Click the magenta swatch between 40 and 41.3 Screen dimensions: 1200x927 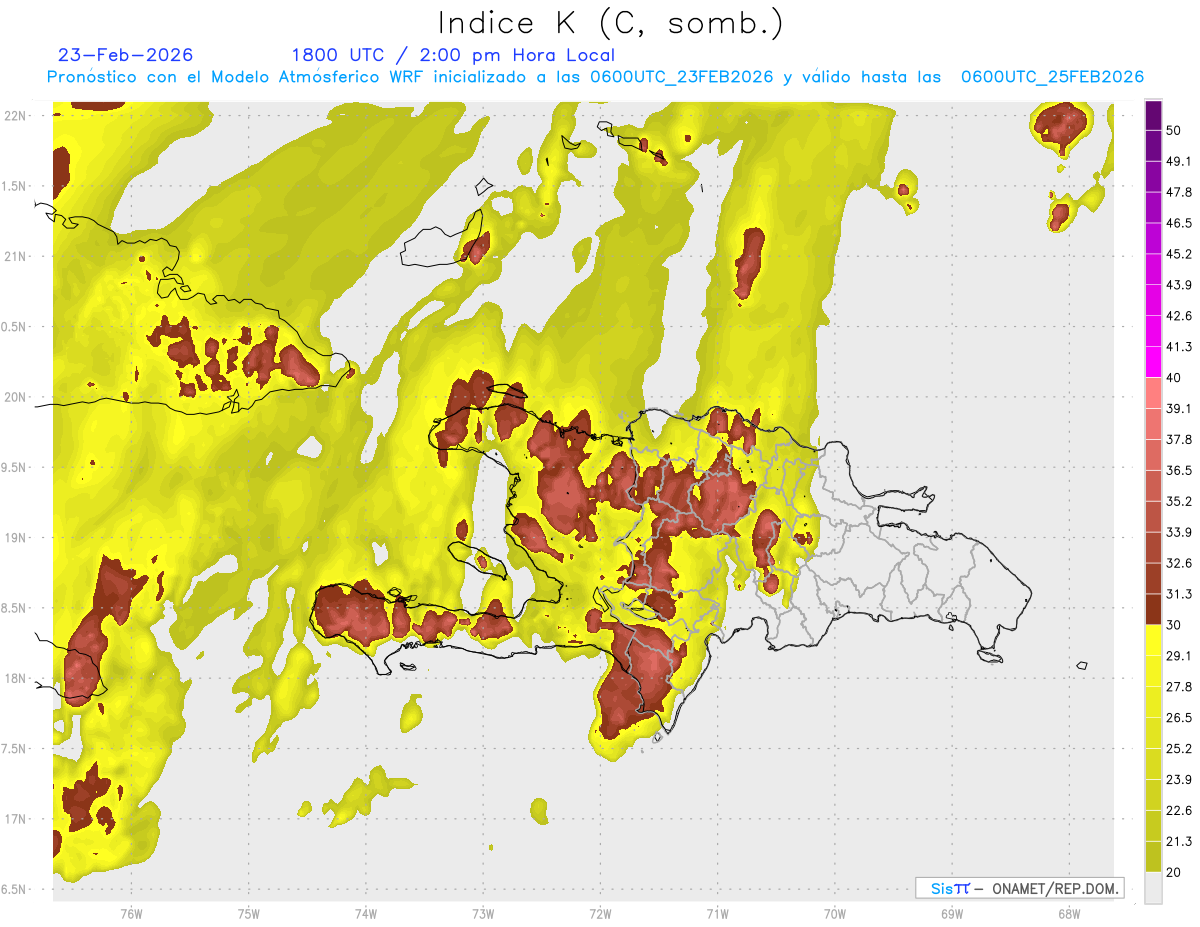point(1153,362)
